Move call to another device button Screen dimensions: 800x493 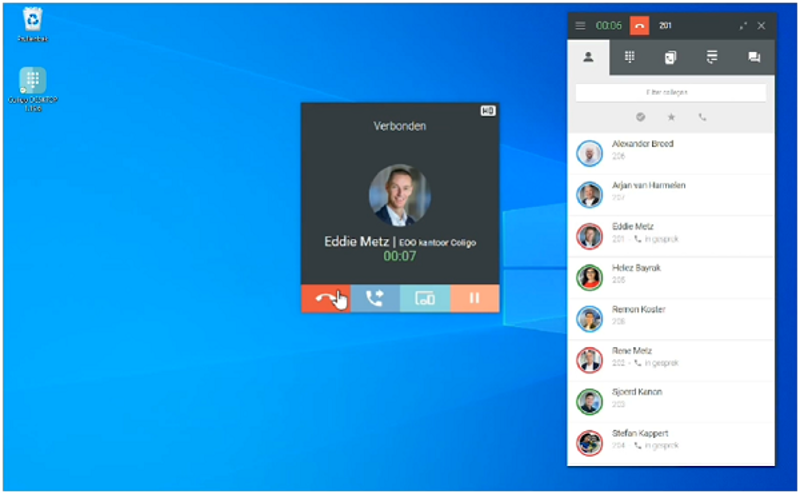coord(424,298)
